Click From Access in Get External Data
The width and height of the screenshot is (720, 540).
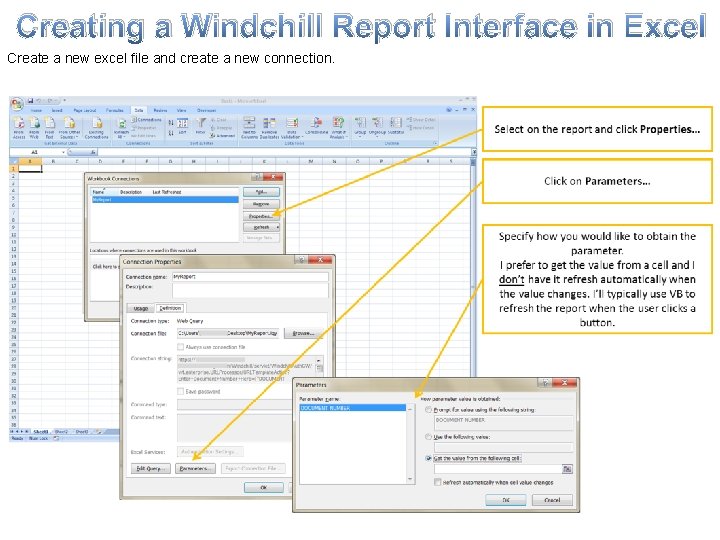(19, 128)
